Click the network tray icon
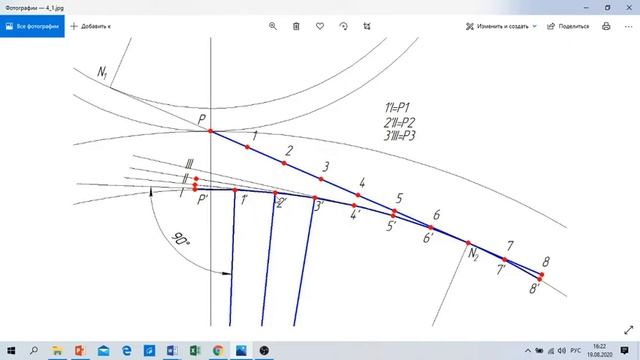640x360 pixels. click(x=551, y=351)
